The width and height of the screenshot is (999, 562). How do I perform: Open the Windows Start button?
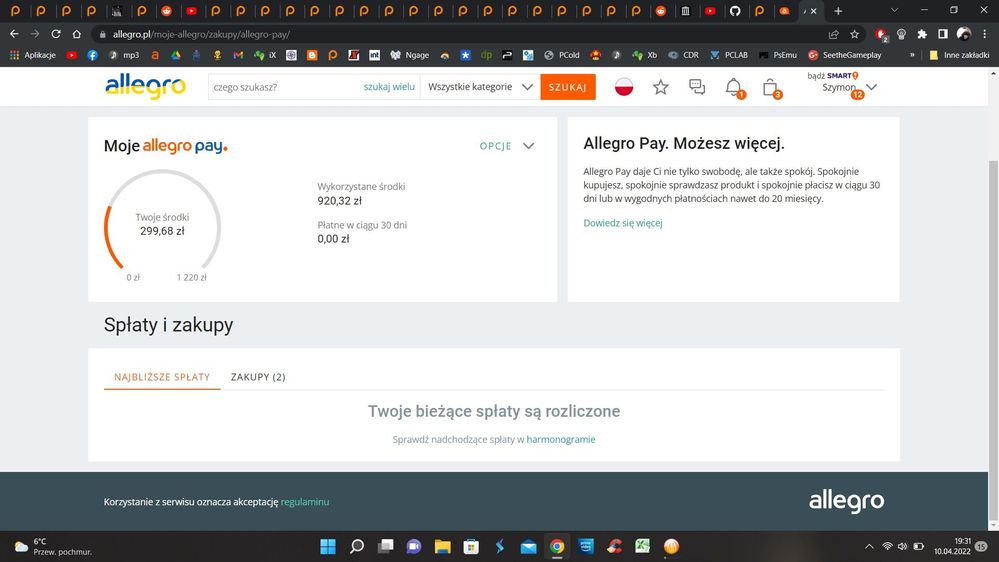(327, 546)
